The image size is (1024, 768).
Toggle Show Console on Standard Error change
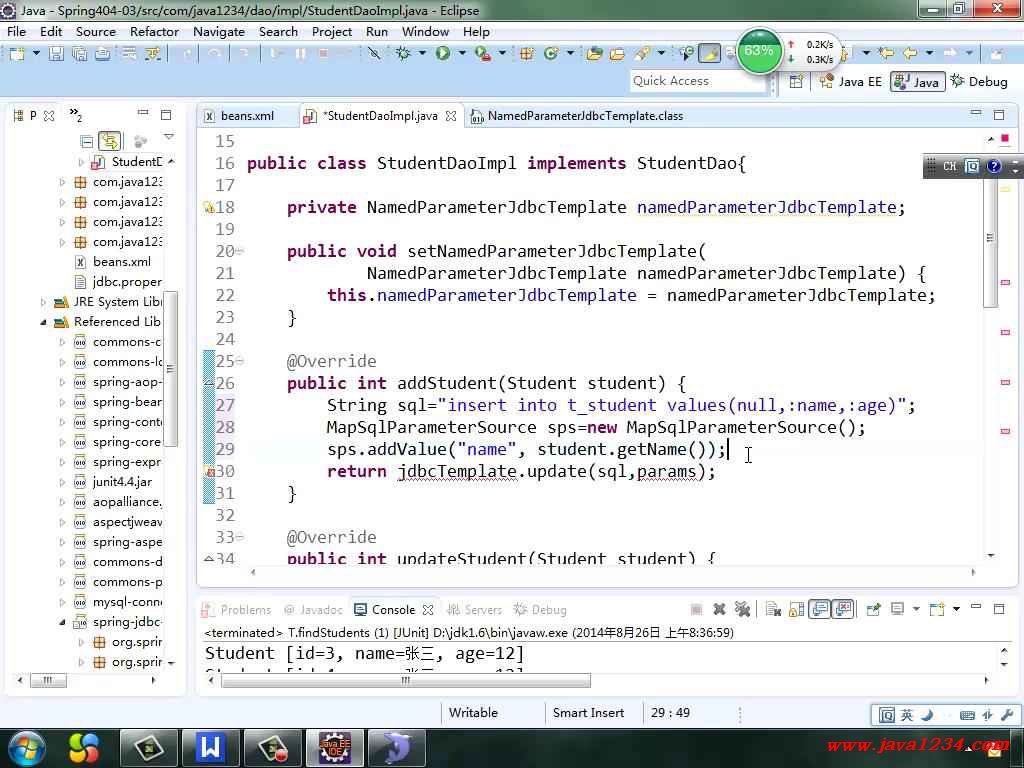[x=843, y=609]
